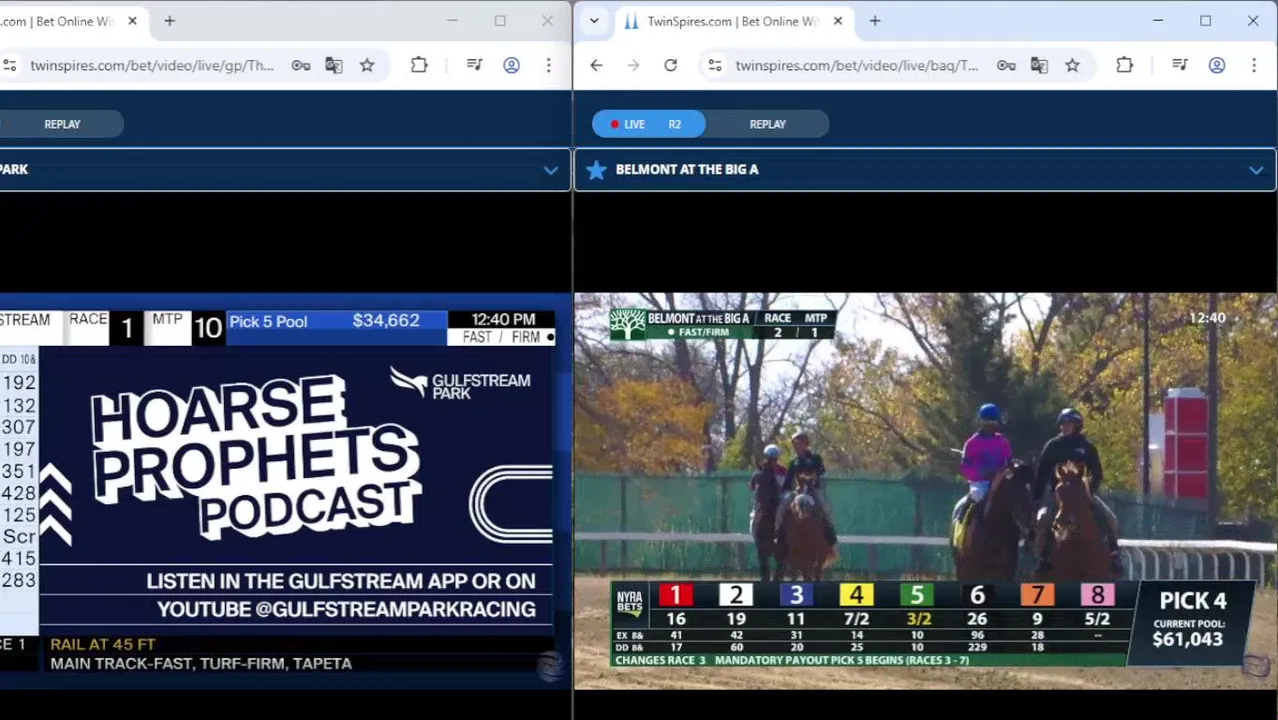Click the right window's address URL

pyautogui.click(x=857, y=65)
